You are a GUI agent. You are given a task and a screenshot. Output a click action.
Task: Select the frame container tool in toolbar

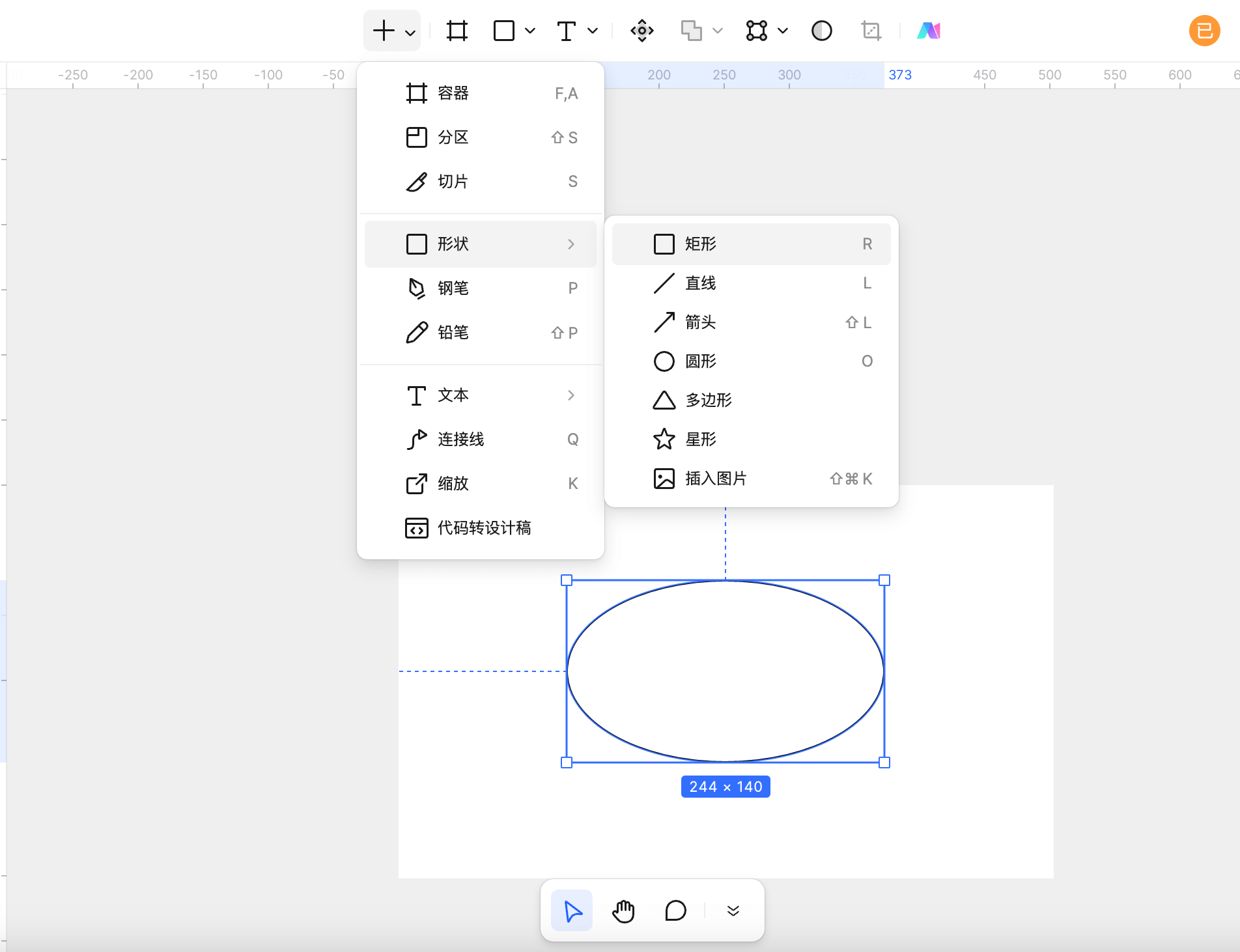[457, 31]
